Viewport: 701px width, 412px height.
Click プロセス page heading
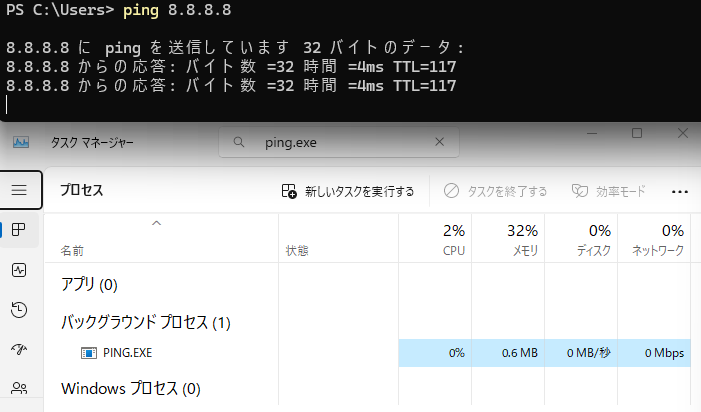(82, 190)
